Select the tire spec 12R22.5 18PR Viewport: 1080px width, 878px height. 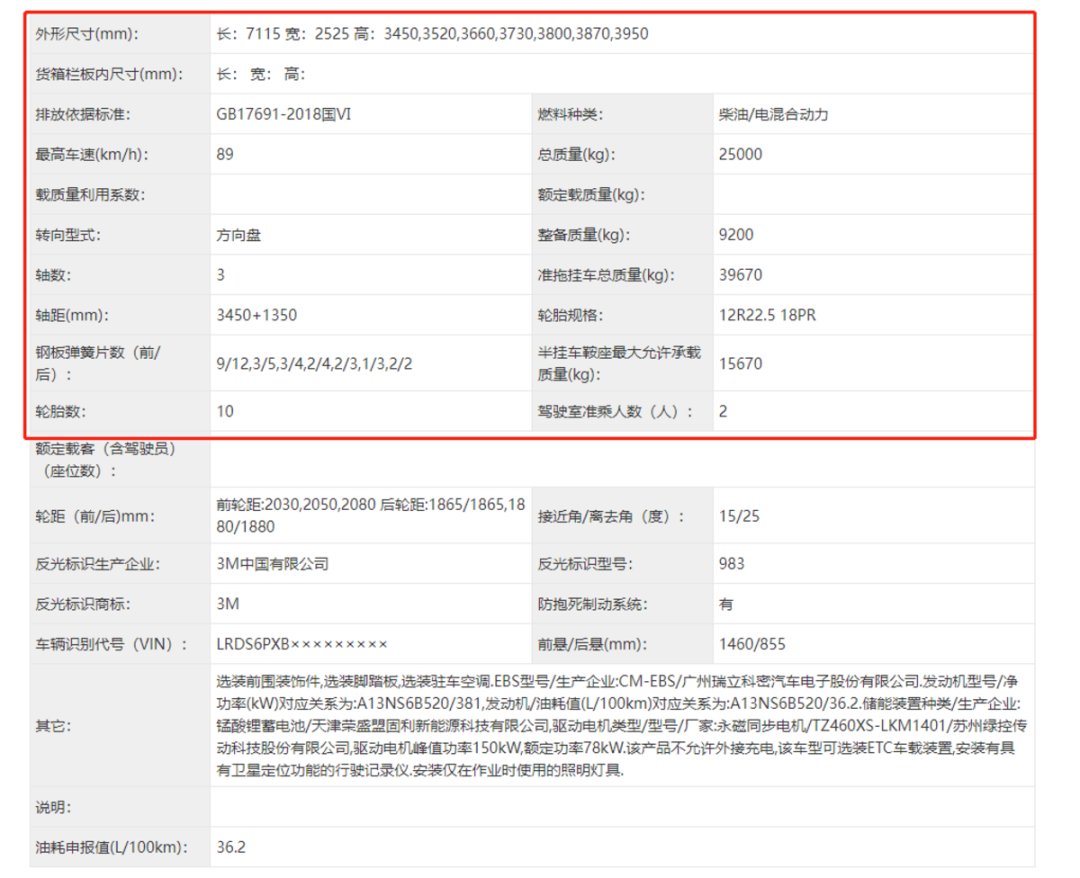767,315
